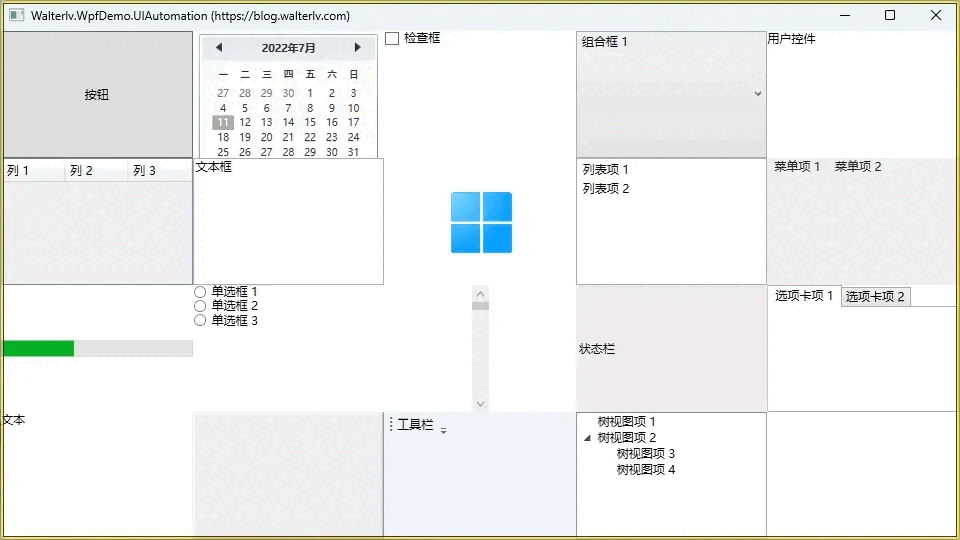Image resolution: width=960 pixels, height=540 pixels.
Task: Go to previous month in calendar
Action: click(219, 48)
